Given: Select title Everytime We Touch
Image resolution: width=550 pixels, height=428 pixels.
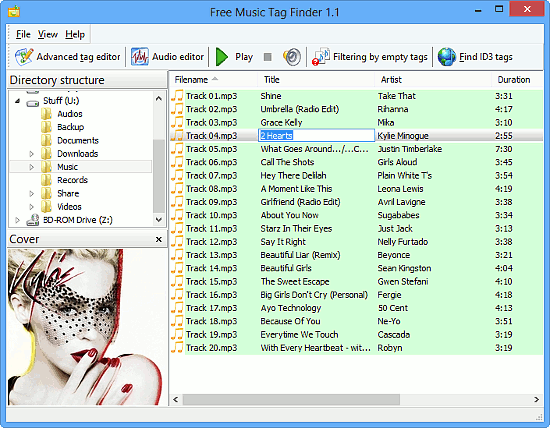Looking at the screenshot, I should coord(299,335).
